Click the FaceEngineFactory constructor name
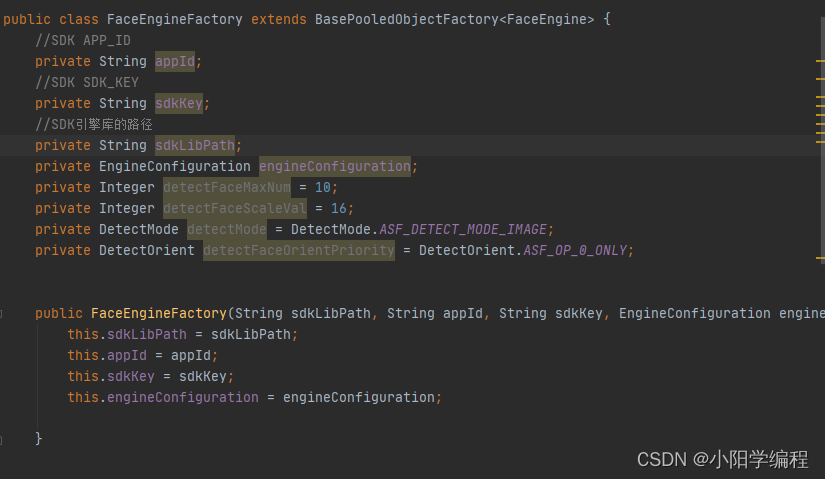The image size is (825, 479). 158,314
